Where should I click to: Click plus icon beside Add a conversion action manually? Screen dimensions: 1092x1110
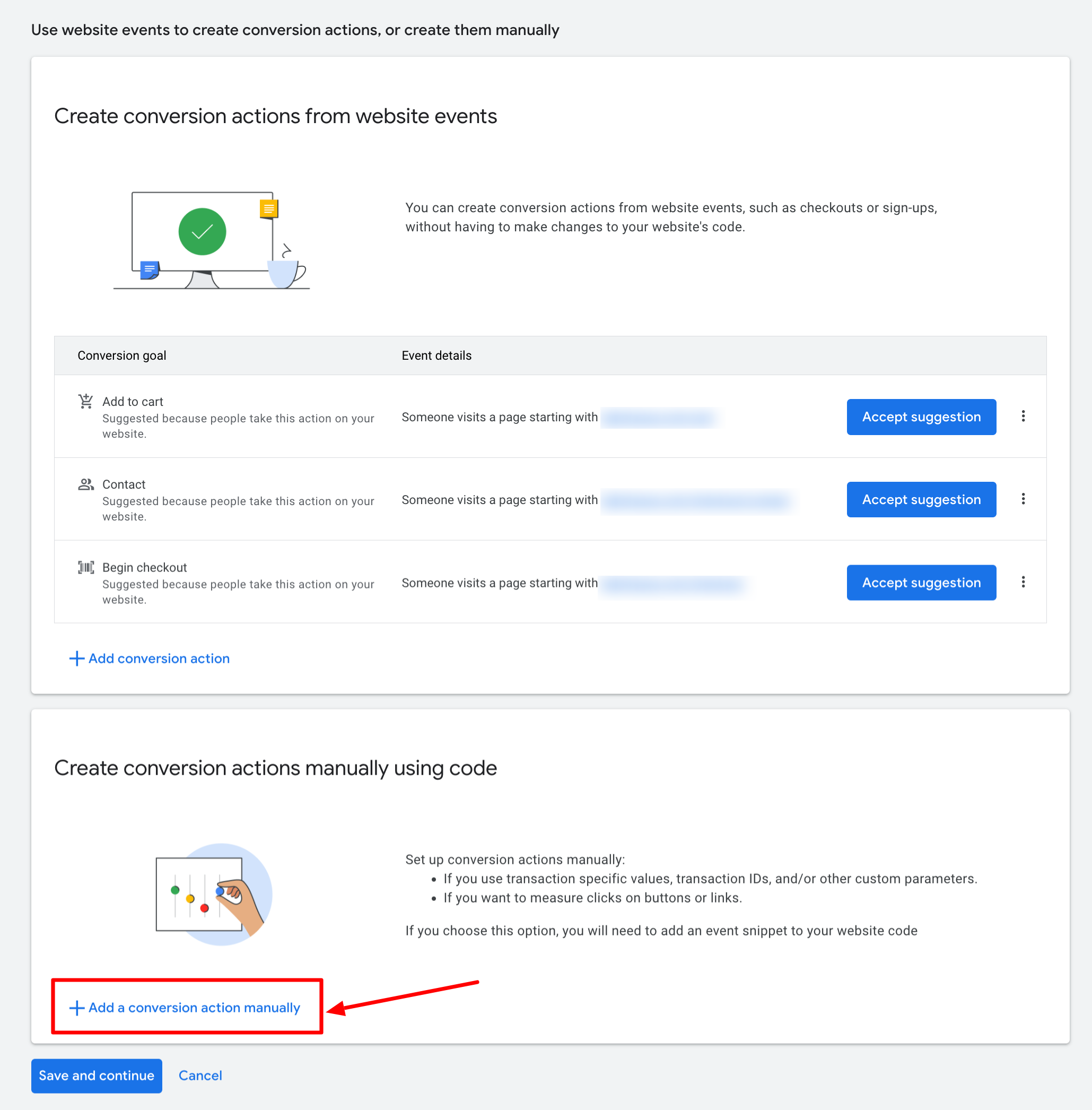(76, 1008)
